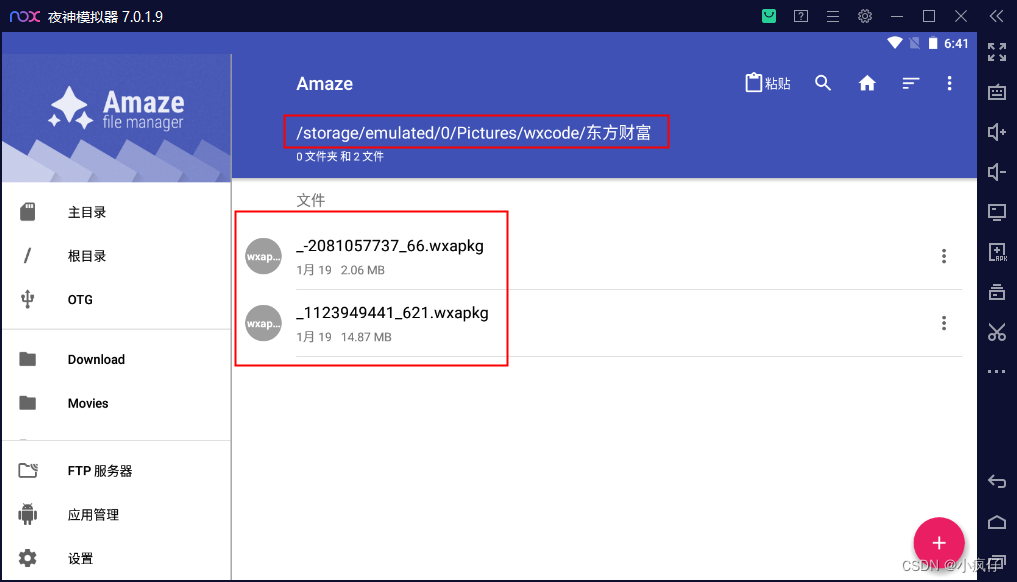The height and width of the screenshot is (582, 1017).
Task: Click the folder icon beside Movies
Action: point(27,403)
